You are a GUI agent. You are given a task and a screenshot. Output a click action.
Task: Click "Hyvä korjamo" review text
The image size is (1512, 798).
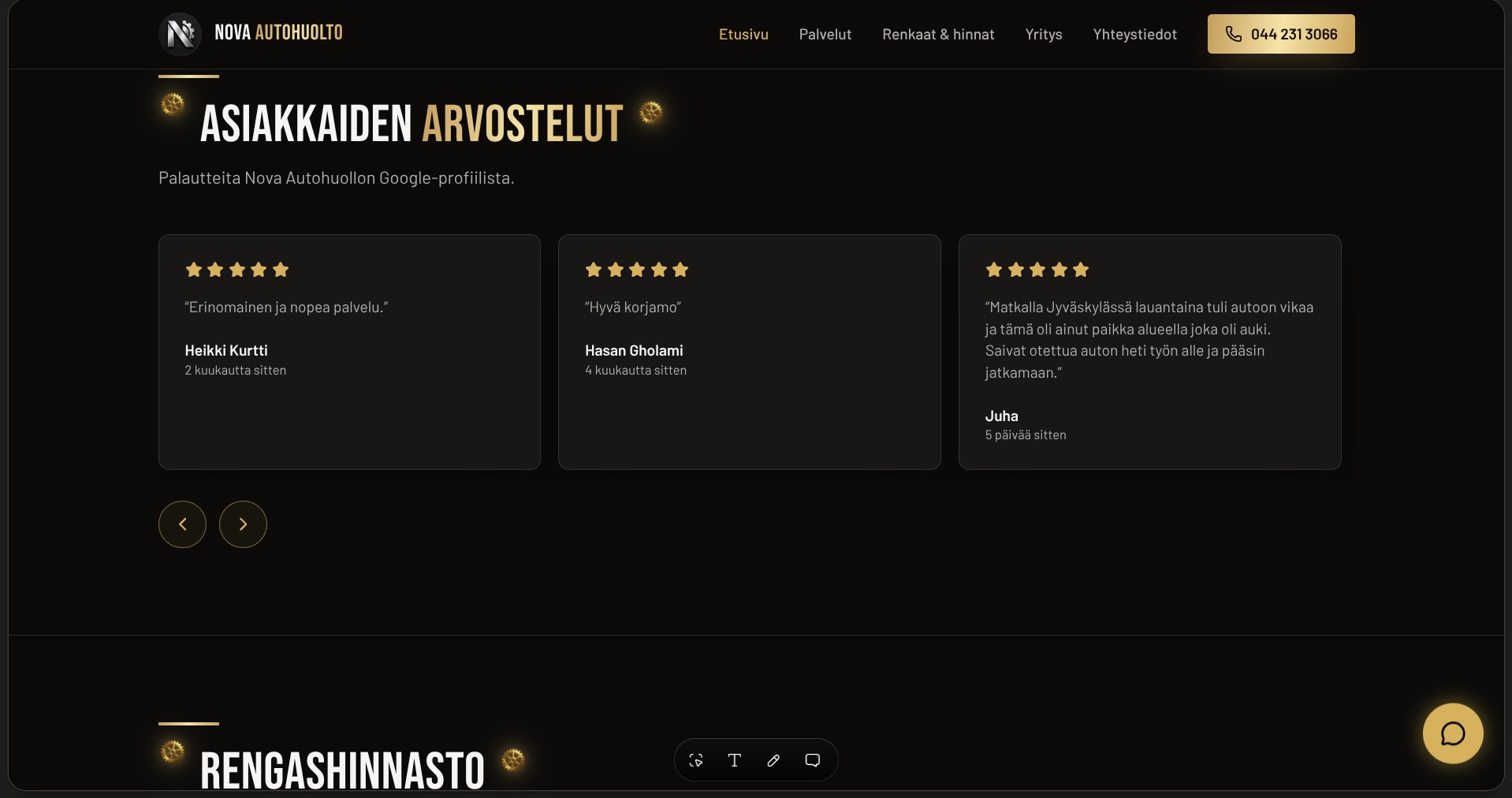click(x=633, y=308)
